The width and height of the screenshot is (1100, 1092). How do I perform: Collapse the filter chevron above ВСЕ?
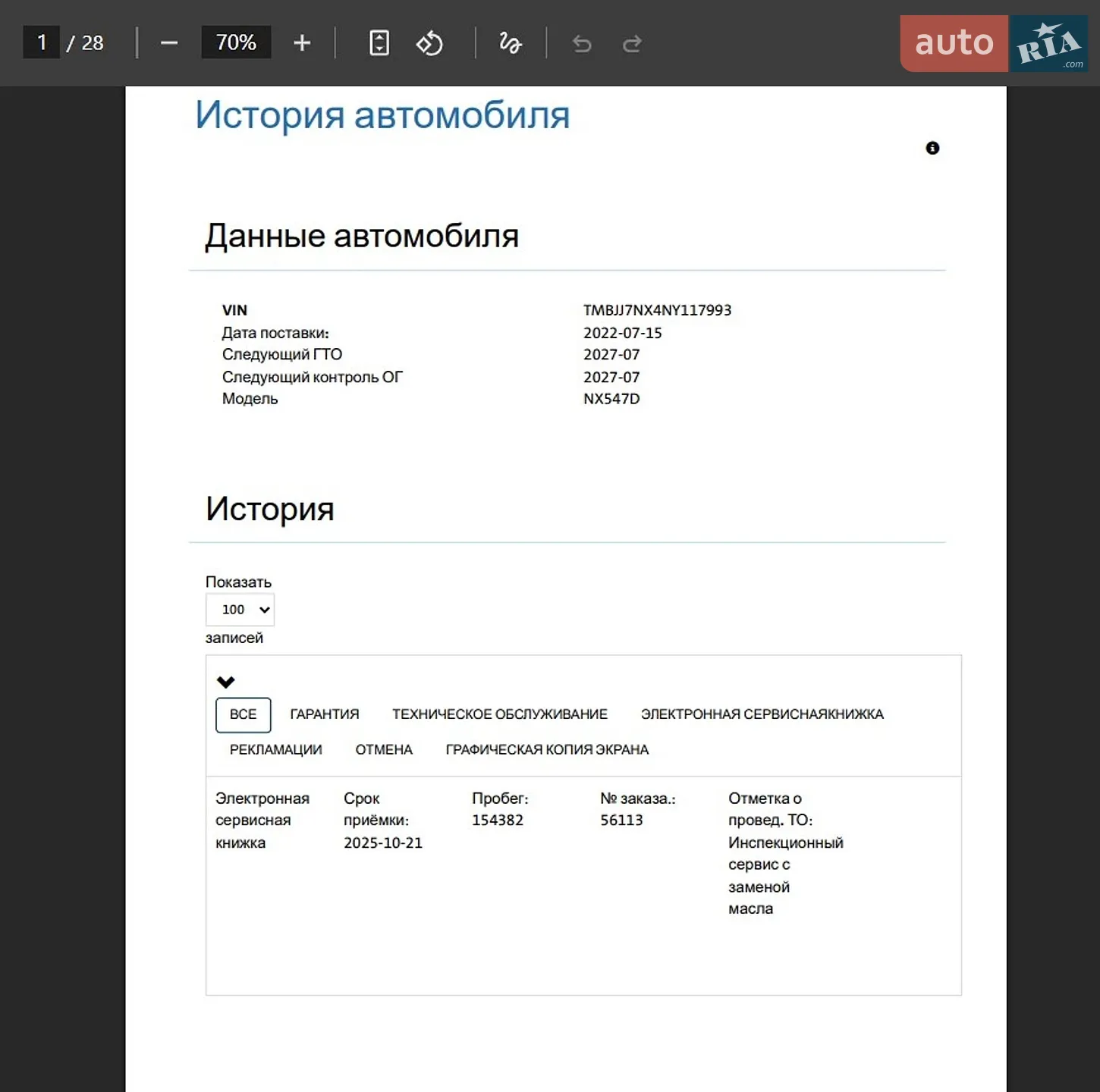[226, 682]
